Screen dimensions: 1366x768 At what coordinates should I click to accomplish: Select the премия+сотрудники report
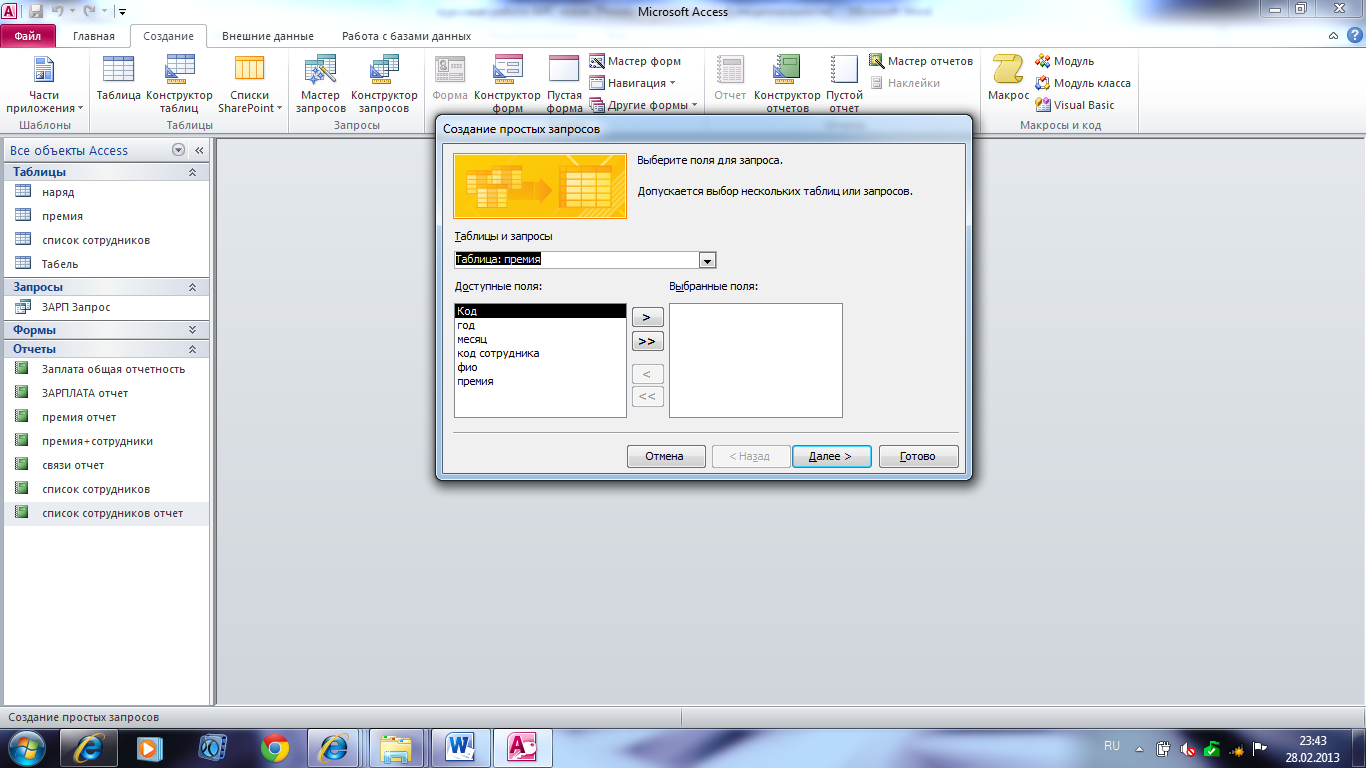pos(107,441)
